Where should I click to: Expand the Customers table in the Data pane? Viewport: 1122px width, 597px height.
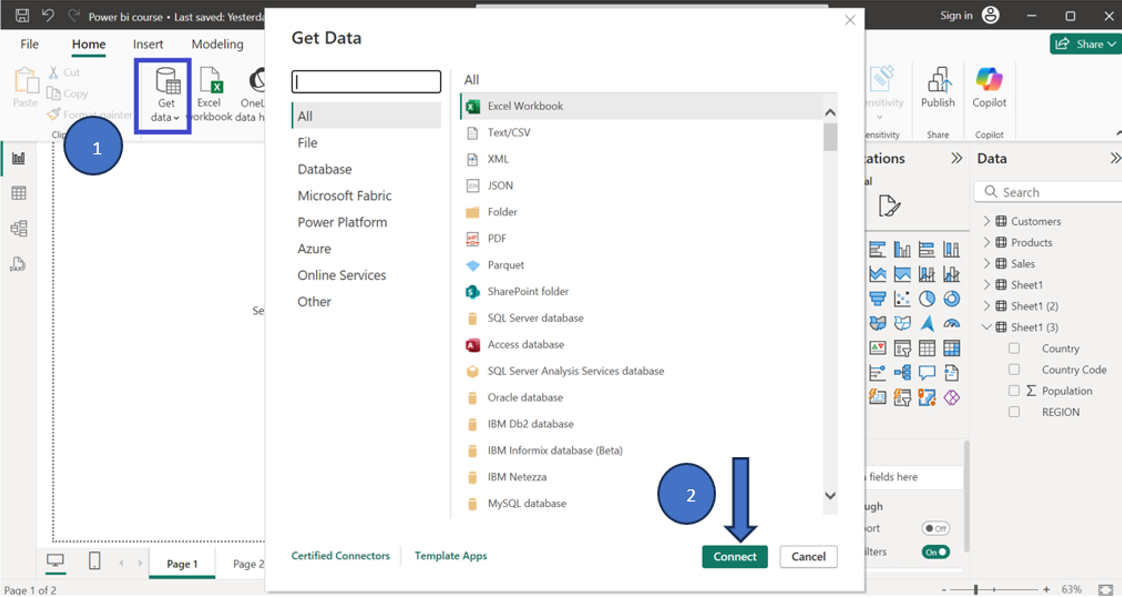[986, 220]
